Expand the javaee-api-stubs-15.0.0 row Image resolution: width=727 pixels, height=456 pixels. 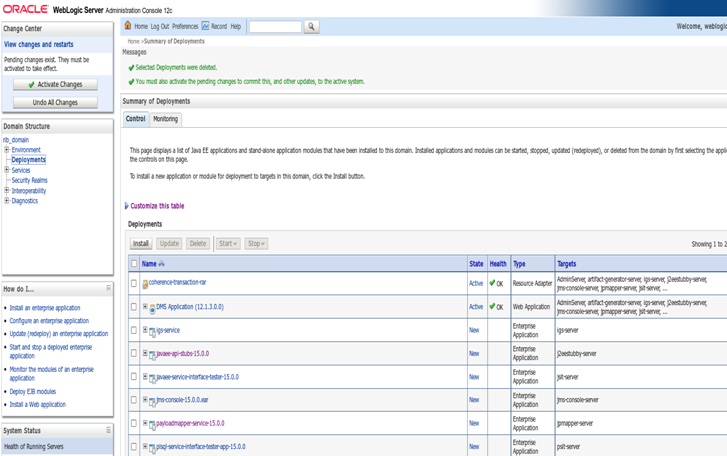[x=145, y=353]
